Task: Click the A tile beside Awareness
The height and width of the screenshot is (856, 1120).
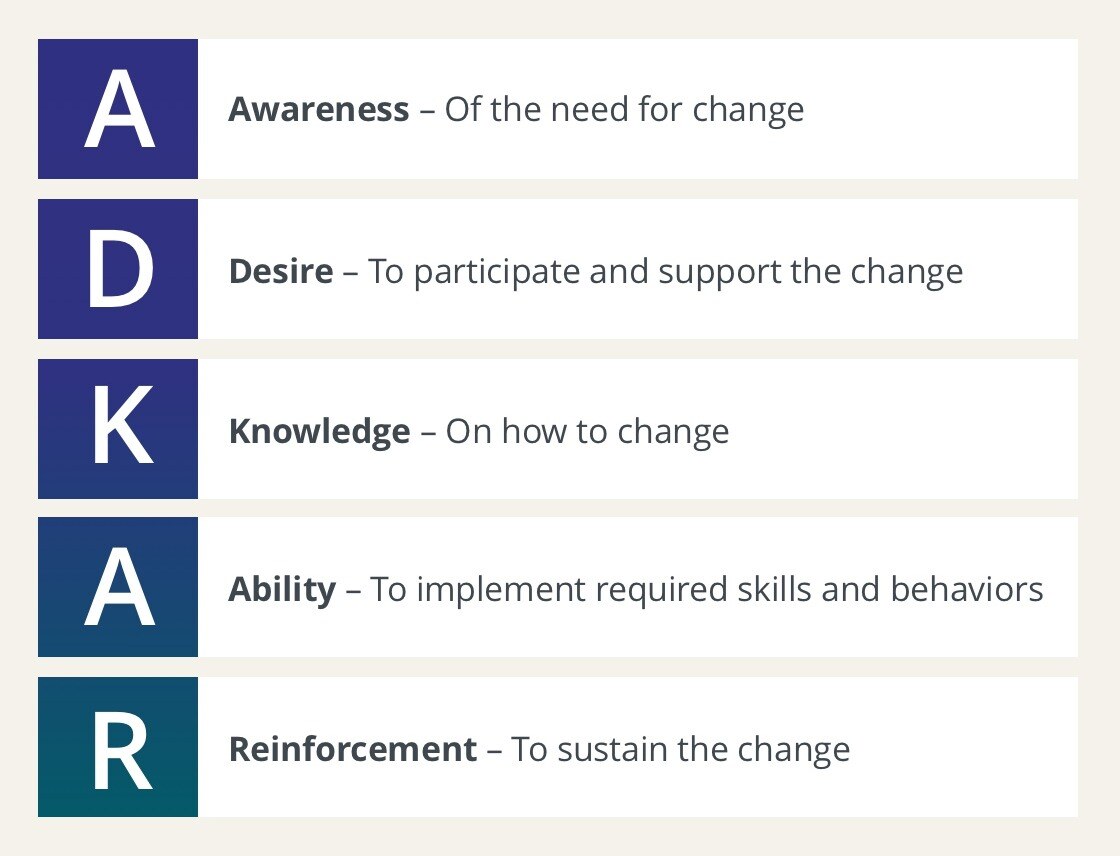Action: 118,109
